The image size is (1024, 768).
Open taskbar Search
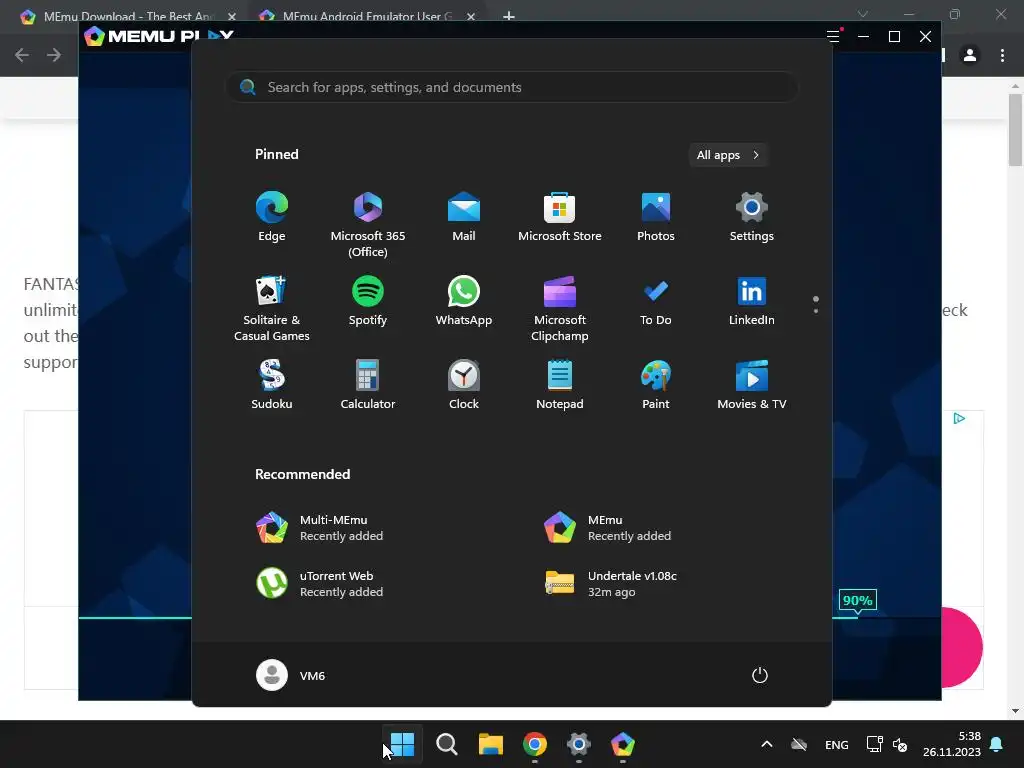pyautogui.click(x=447, y=744)
